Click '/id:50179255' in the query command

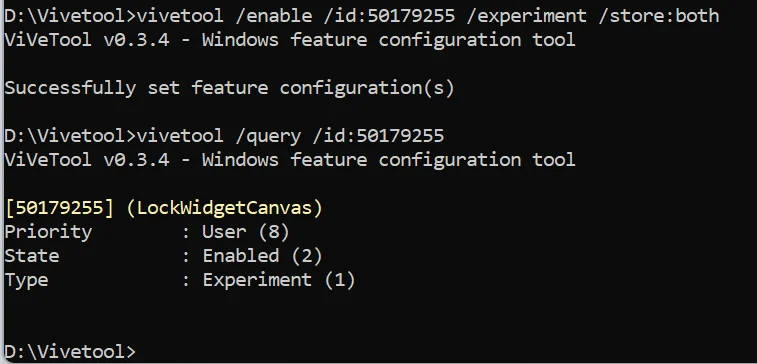(378, 136)
